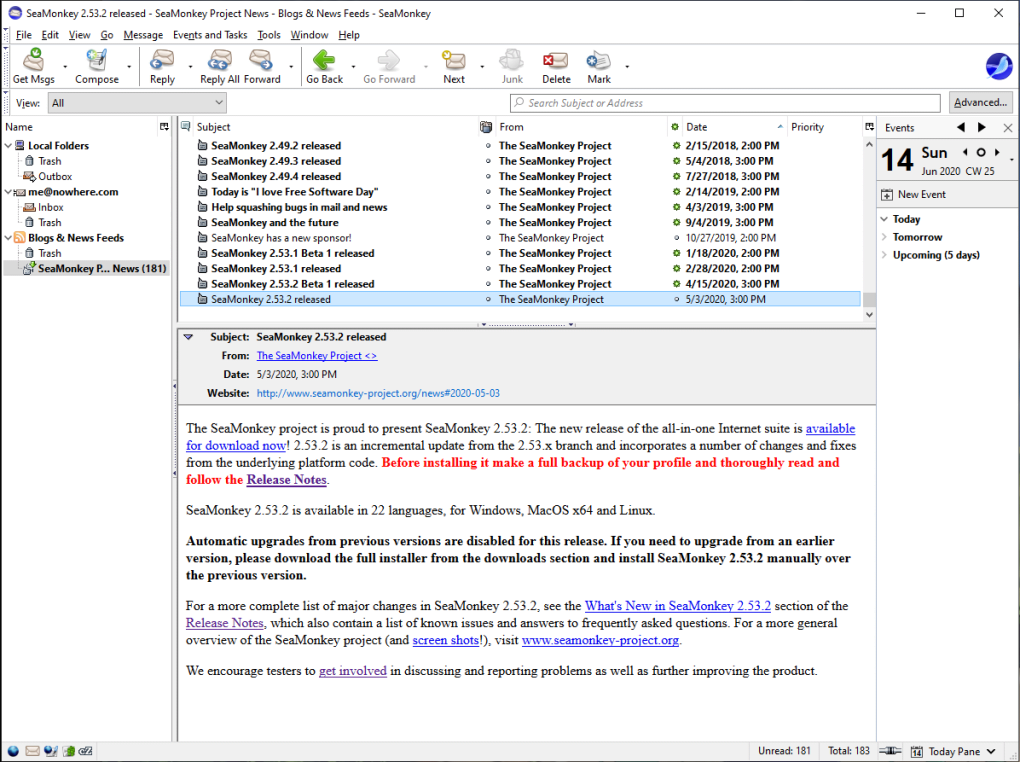Open Browser from status bar icon

13,751
